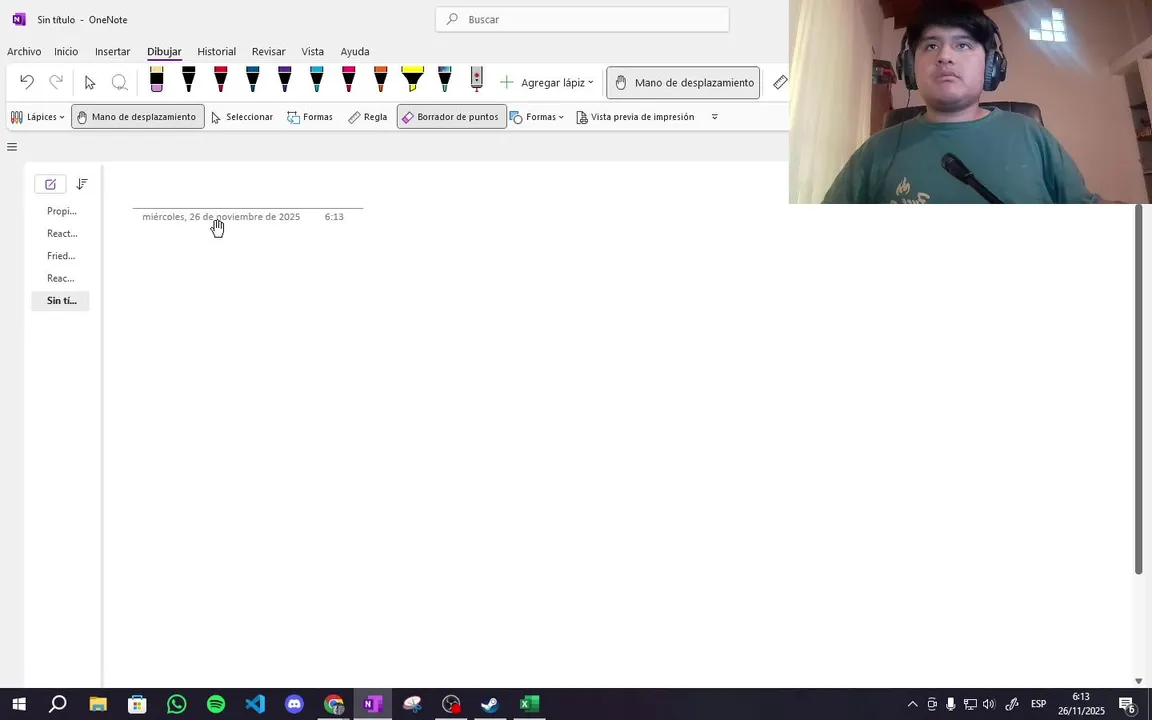Click the ruler icon at the ribbon's right edge
The image size is (1152, 720).
780,82
